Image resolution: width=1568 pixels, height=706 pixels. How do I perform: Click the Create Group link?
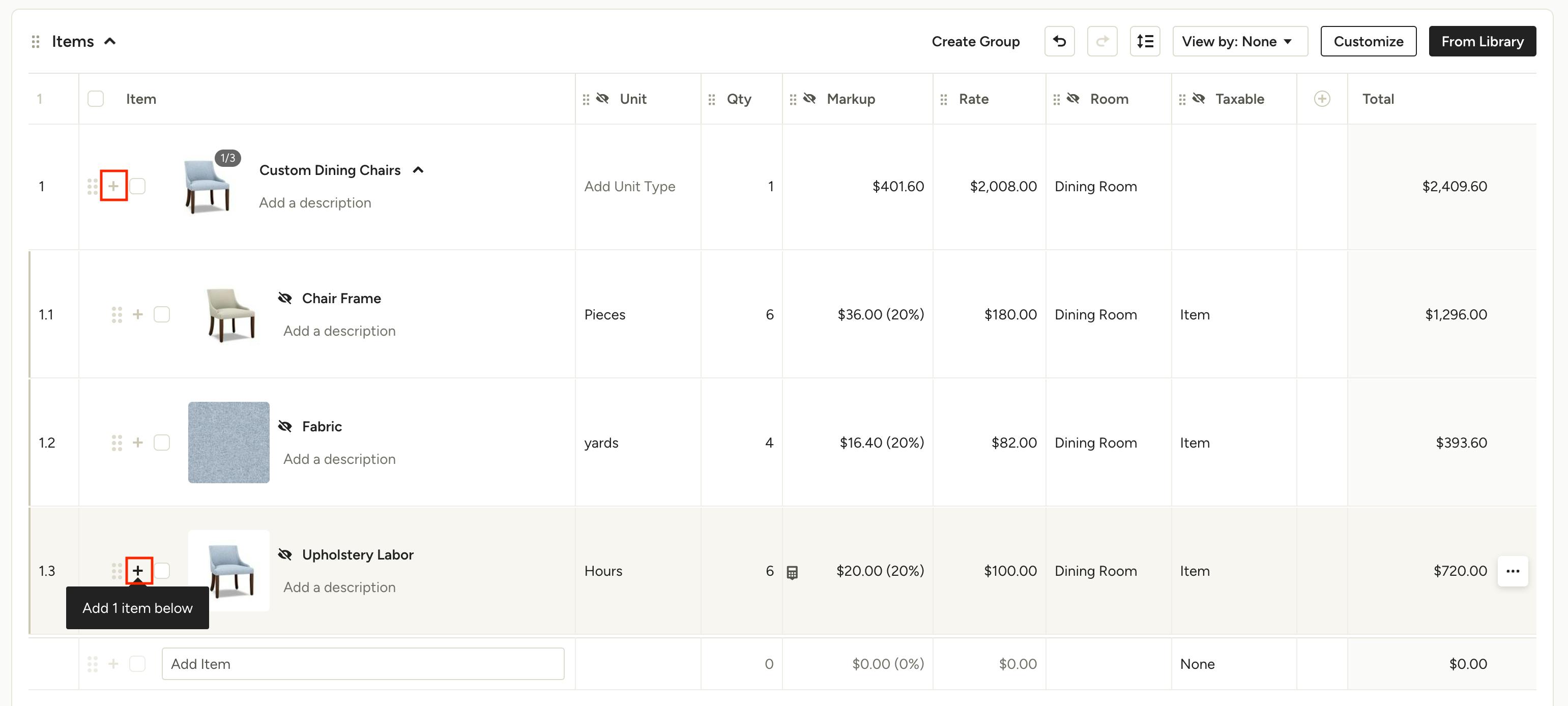click(x=975, y=41)
